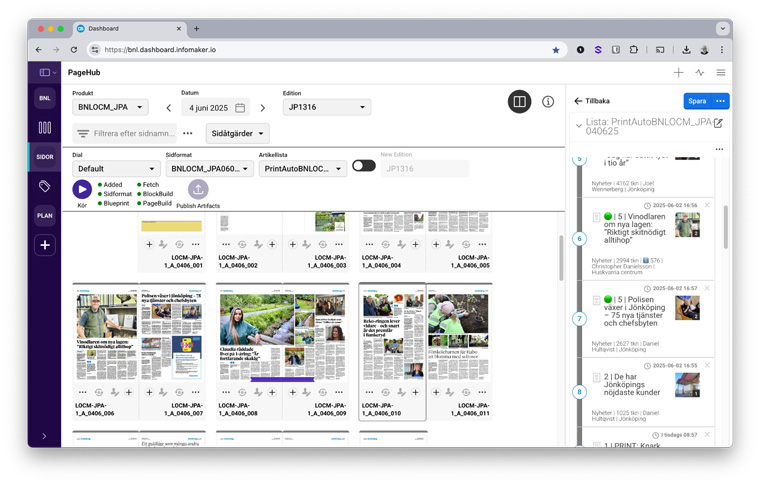
Task: Remove the Polisen växer article with X
Action: (707, 288)
